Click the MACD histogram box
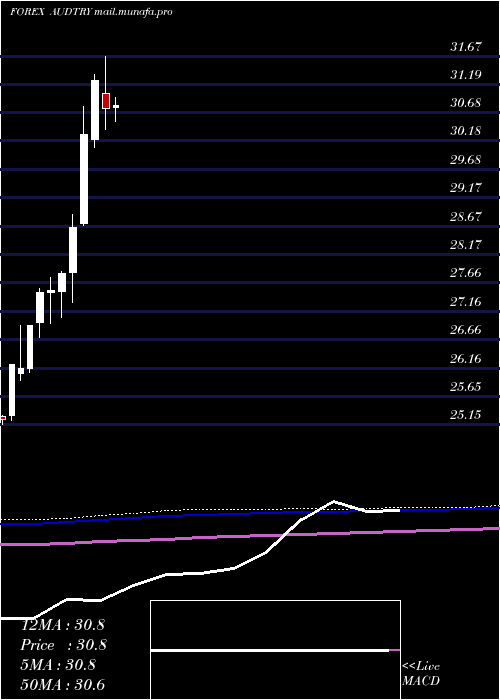Viewport: 500px width, 700px height. click(275, 650)
